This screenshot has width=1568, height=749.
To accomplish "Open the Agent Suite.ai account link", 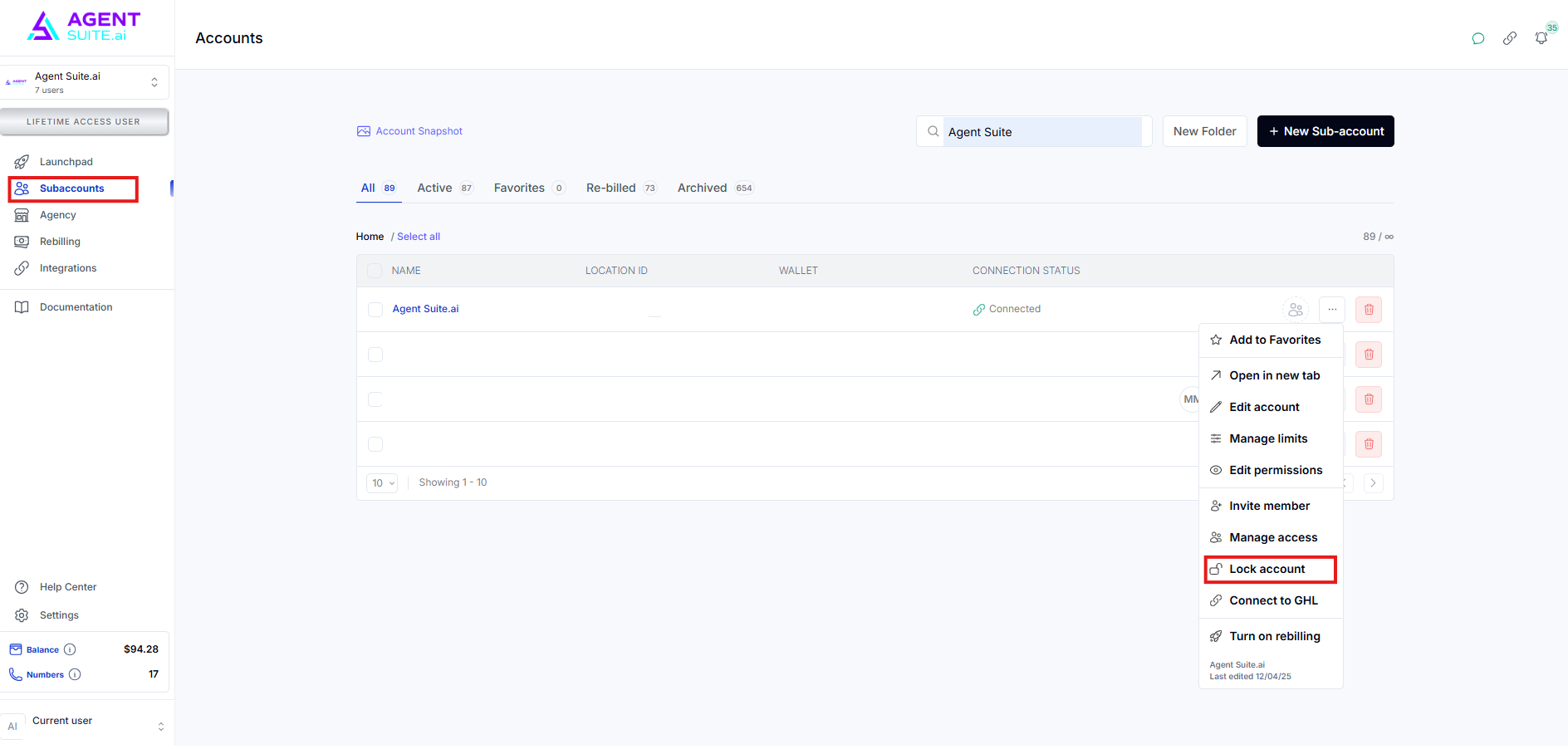I will (425, 309).
